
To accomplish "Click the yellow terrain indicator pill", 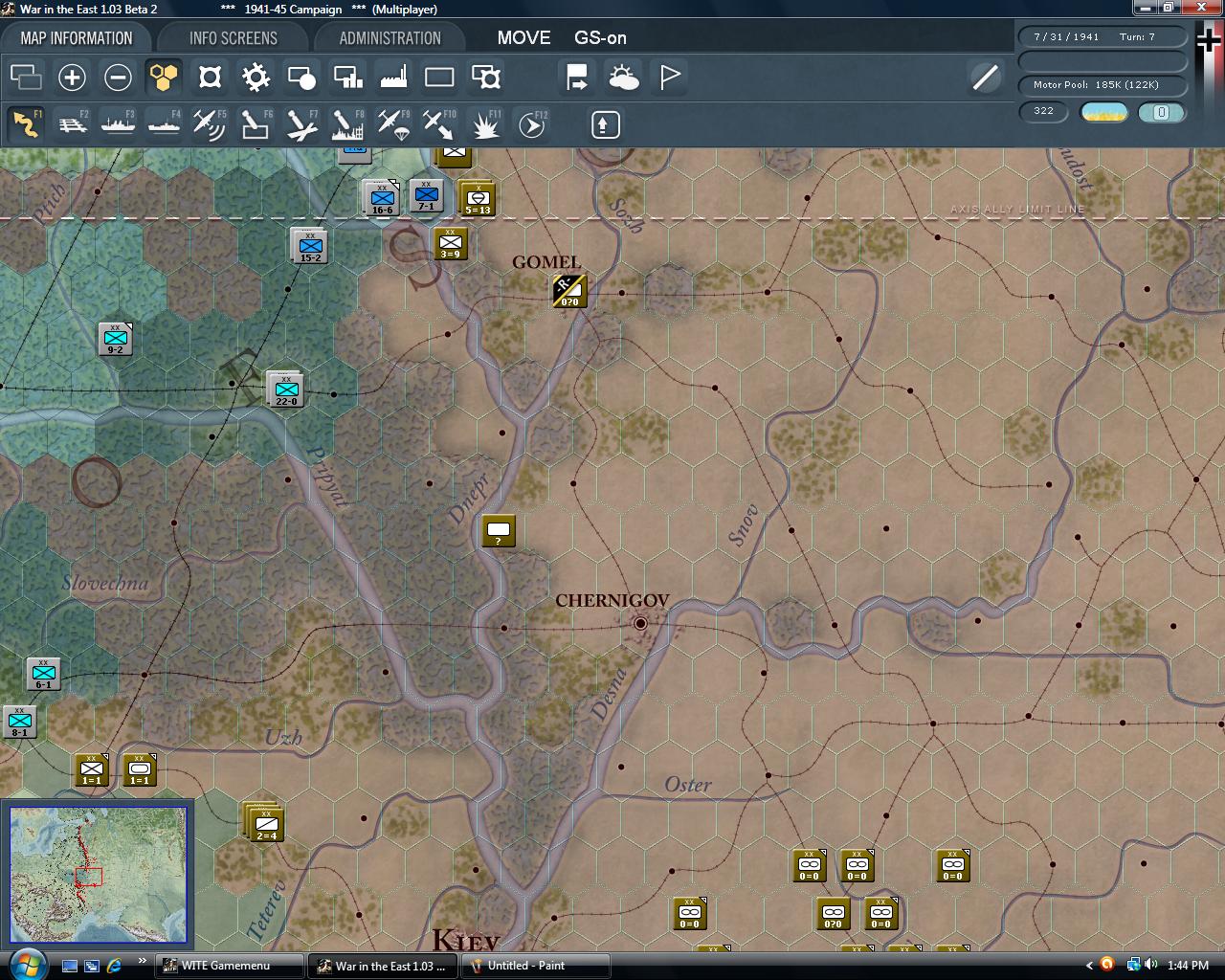I will [x=1102, y=112].
